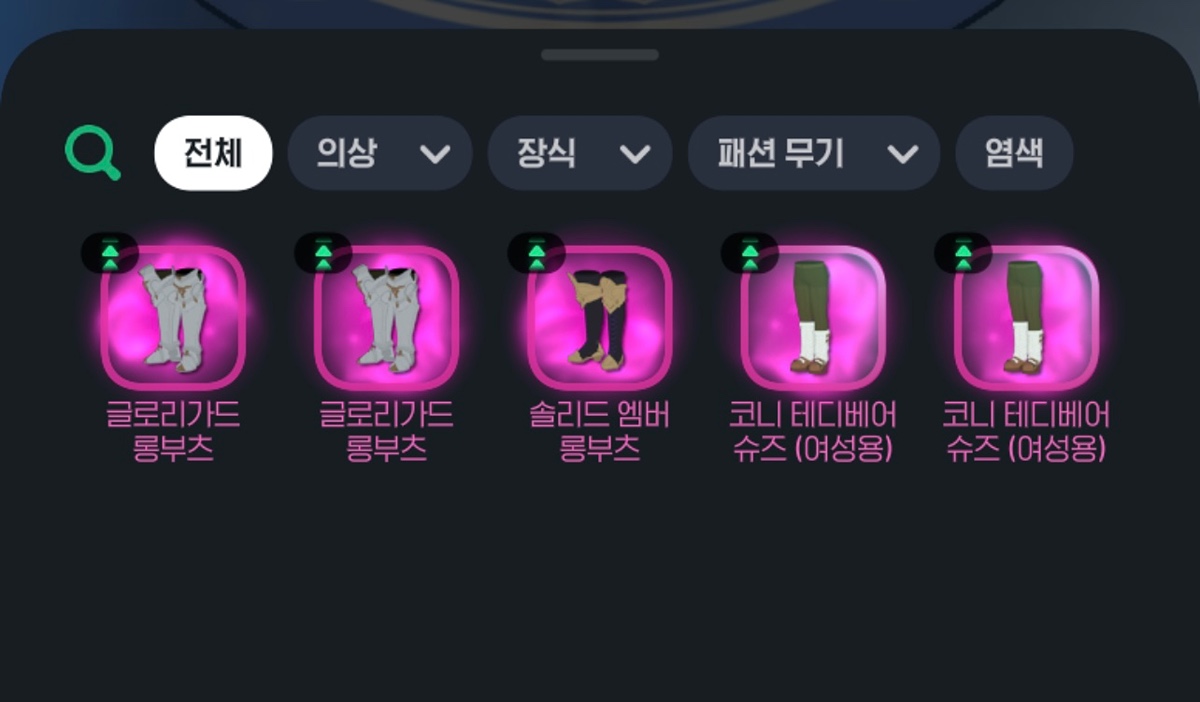Image resolution: width=1200 pixels, height=702 pixels.
Task: Select the first 코니 테디베어 슈즈 item icon
Action: tap(812, 317)
